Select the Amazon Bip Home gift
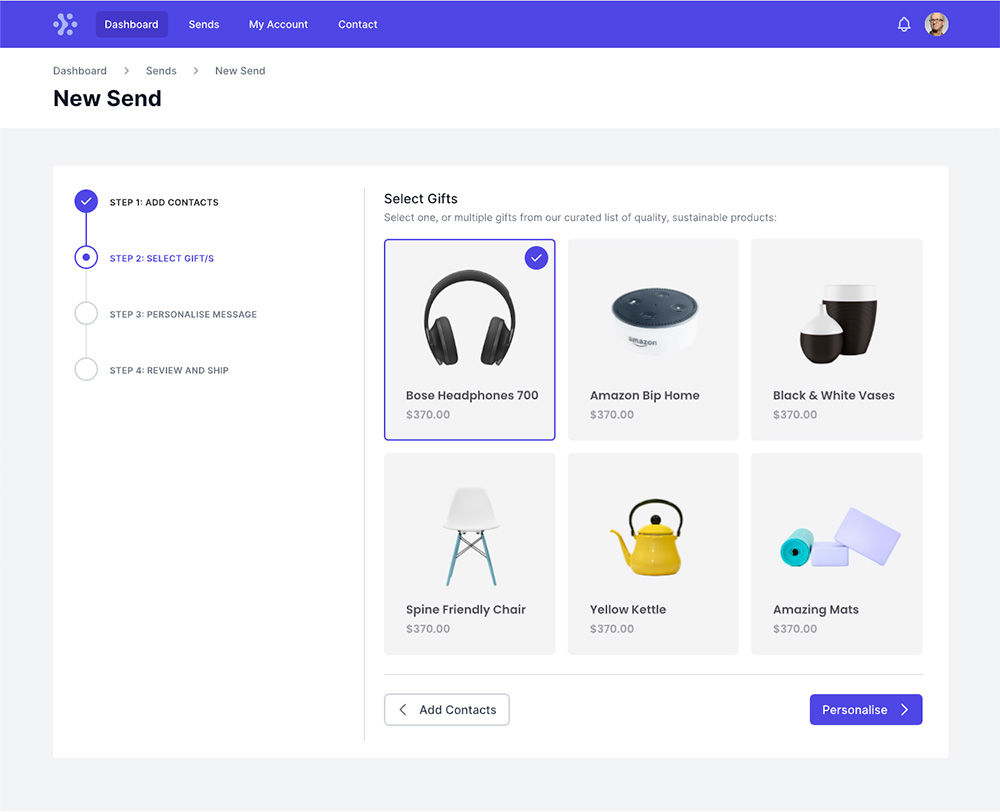1000x812 pixels. (653, 340)
